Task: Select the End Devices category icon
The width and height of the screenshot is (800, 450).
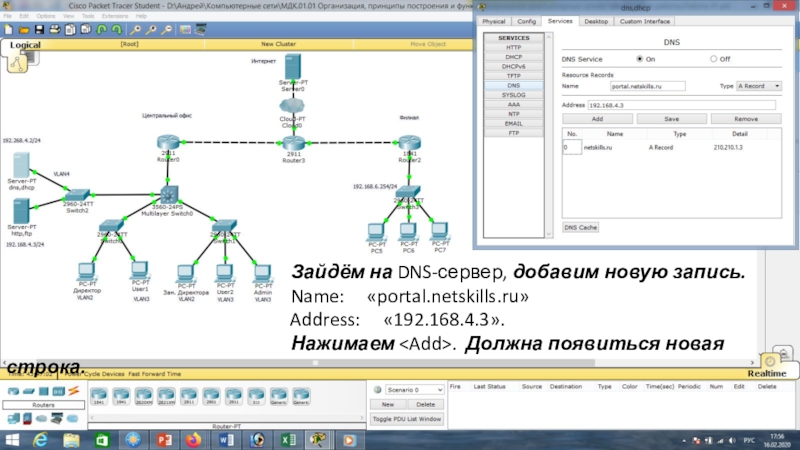Action: 13,419
